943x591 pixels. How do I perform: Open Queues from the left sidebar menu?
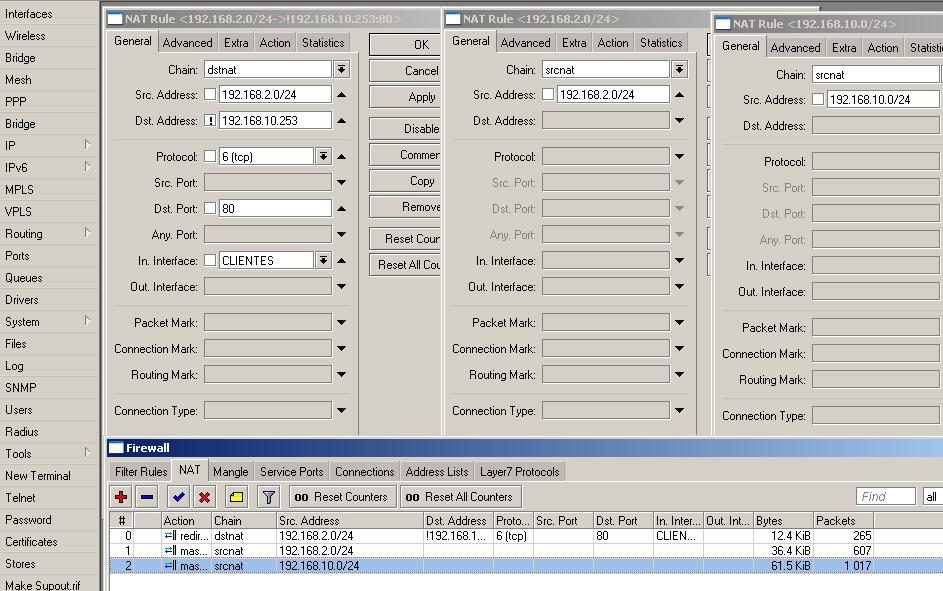(x=23, y=278)
